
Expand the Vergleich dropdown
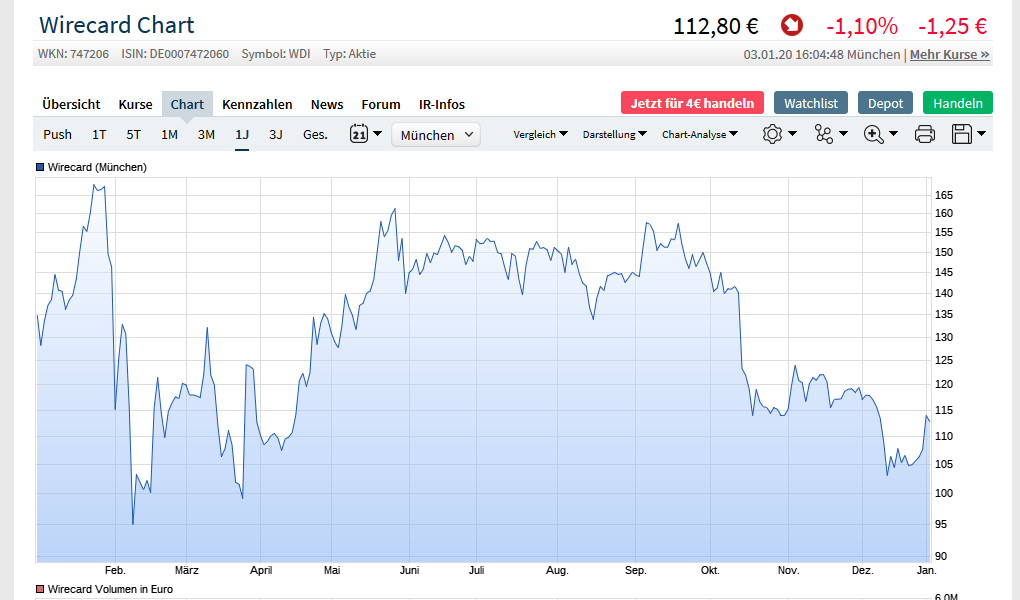(x=540, y=134)
